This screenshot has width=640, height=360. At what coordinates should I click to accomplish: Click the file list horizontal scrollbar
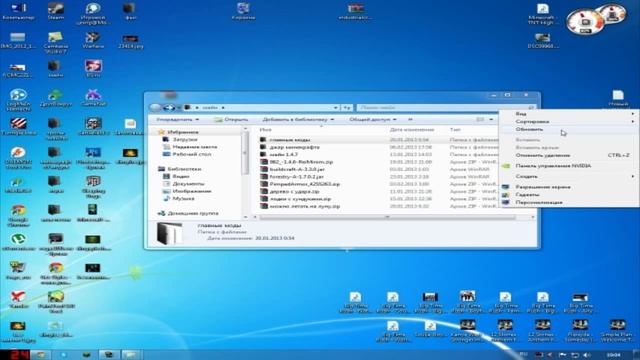tap(387, 217)
